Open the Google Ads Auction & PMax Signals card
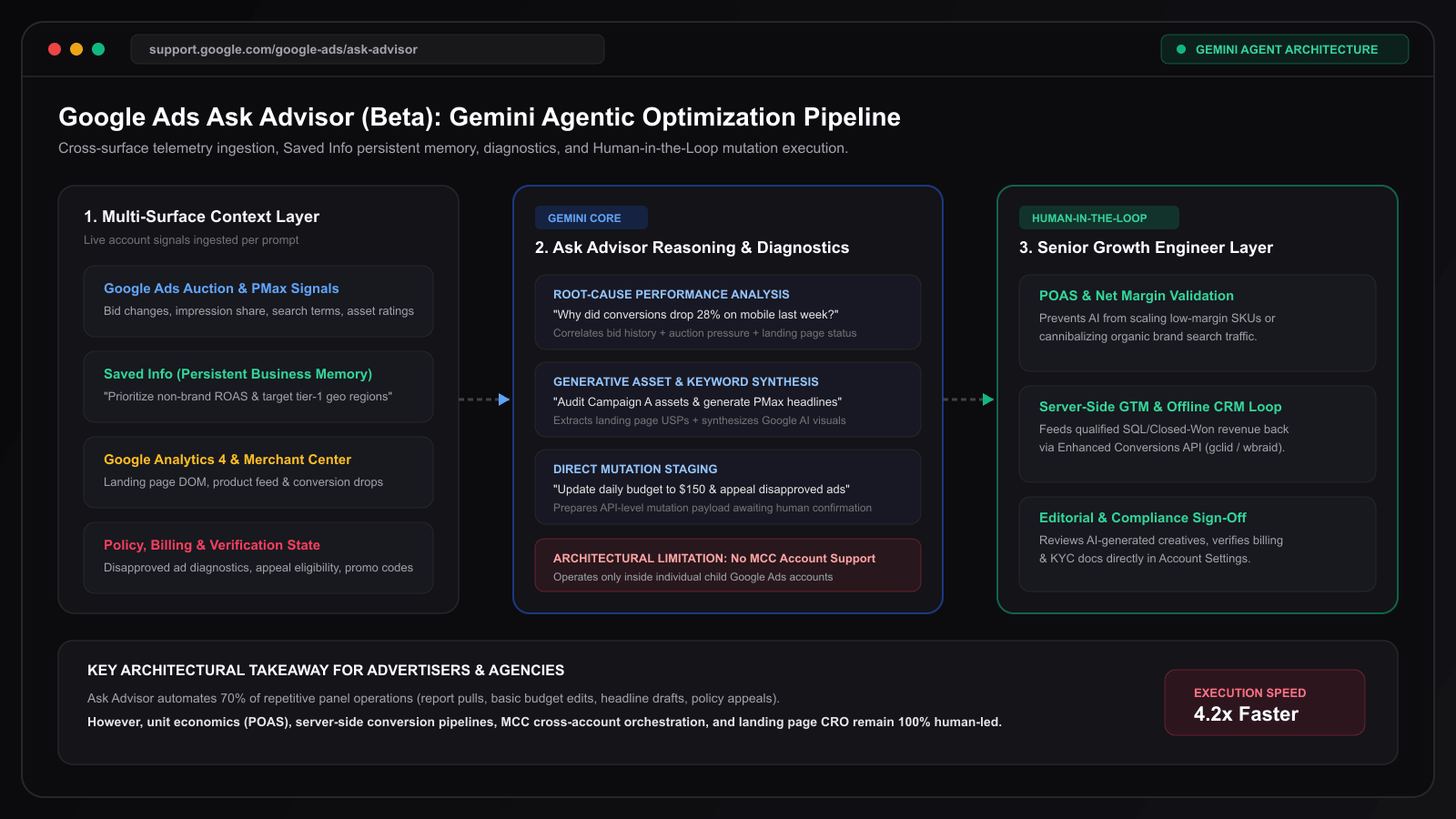This screenshot has width=1456, height=819. pos(258,301)
